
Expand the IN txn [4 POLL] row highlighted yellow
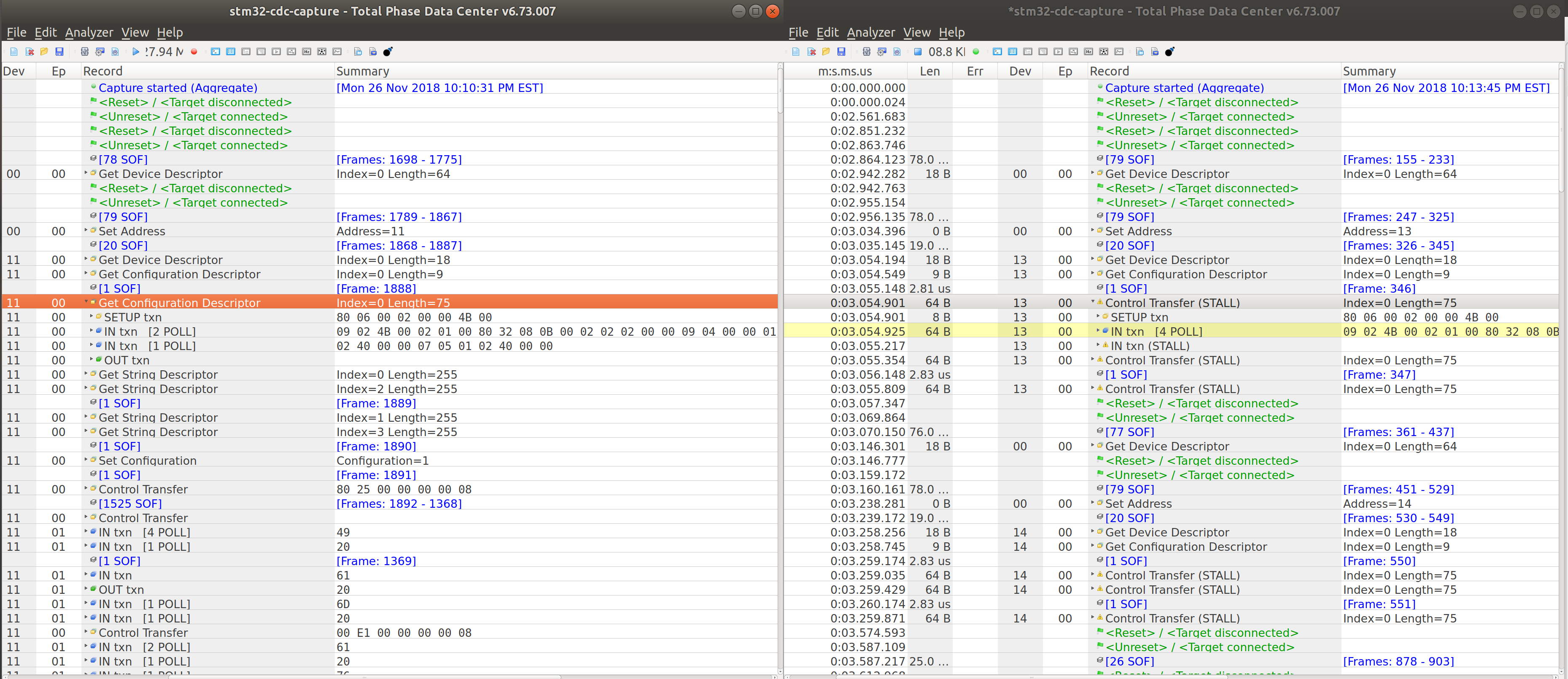tap(1098, 331)
